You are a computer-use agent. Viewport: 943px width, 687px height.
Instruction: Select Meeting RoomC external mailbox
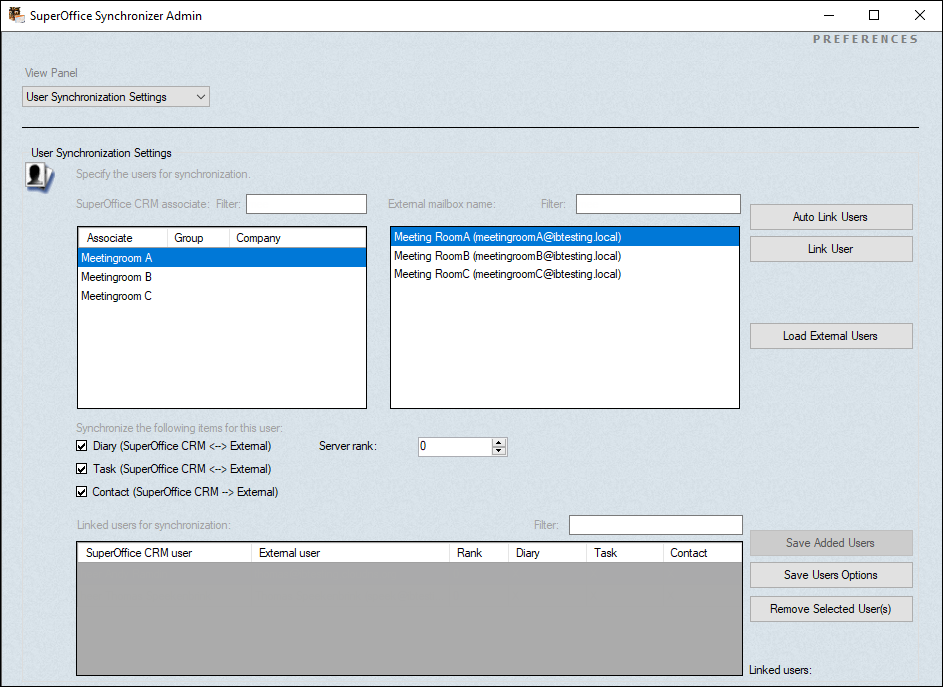[x=565, y=274]
